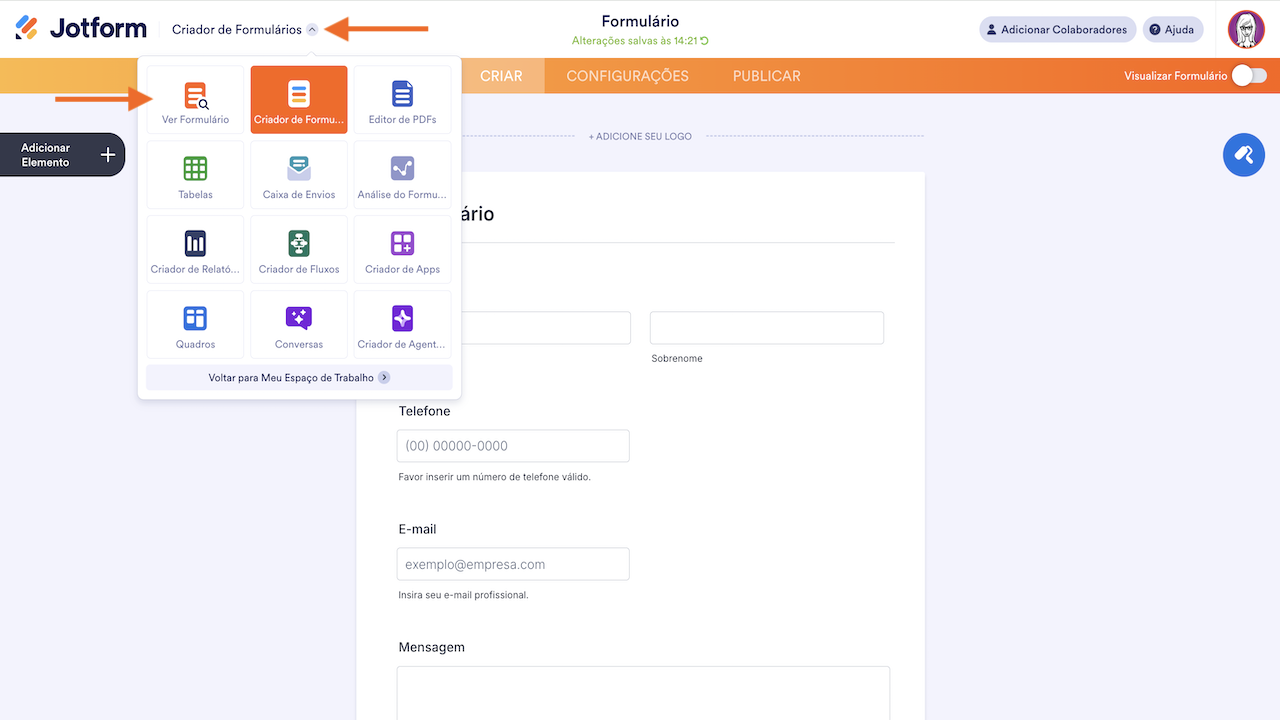Image resolution: width=1280 pixels, height=720 pixels.
Task: Click 'Insira seu e-mail profissional' hint
Action: click(463, 595)
